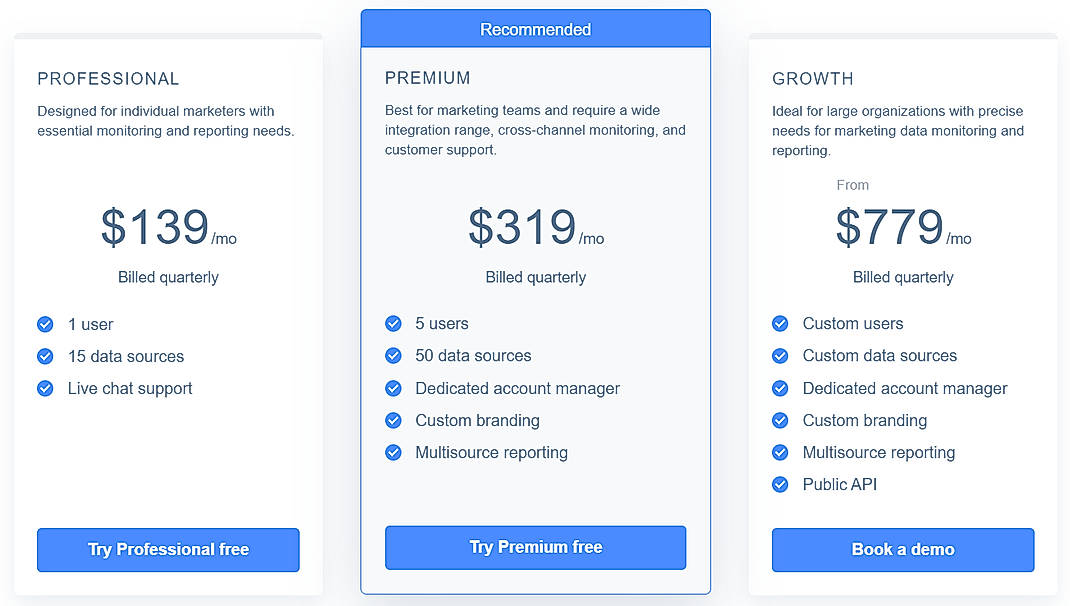Click the $139 price text
The height and width of the screenshot is (606, 1070).
pyautogui.click(x=155, y=228)
